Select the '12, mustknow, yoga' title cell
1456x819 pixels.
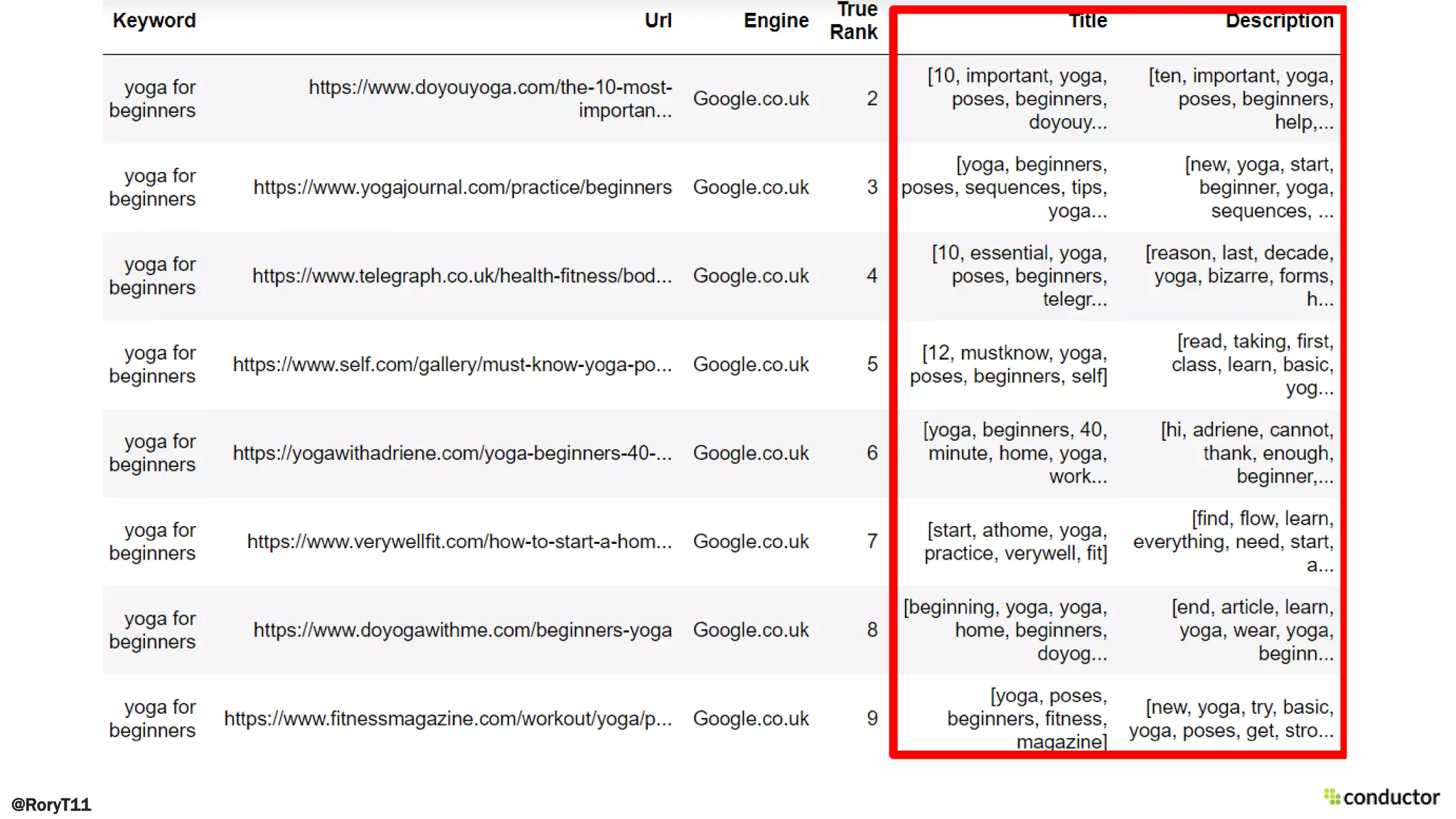[1008, 365]
